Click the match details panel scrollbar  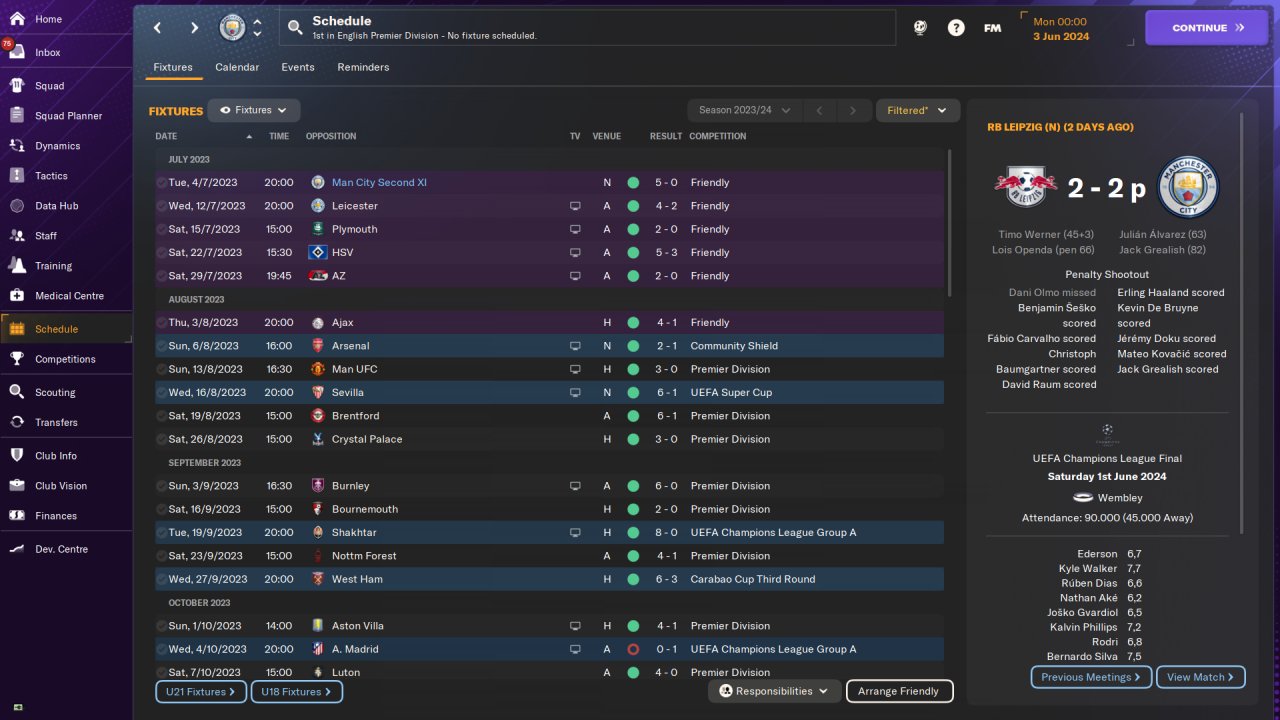tap(1242, 322)
